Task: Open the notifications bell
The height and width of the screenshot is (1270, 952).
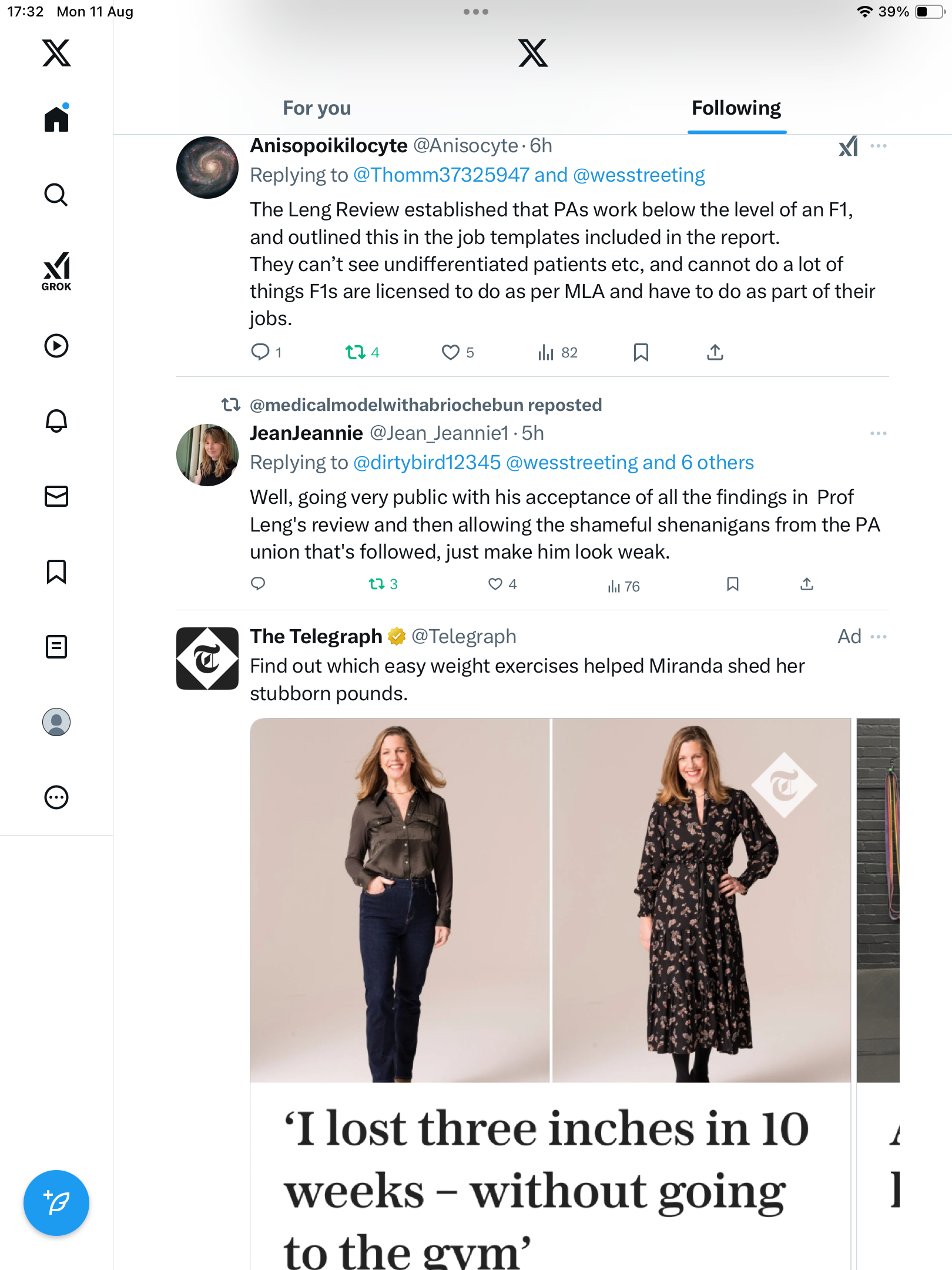Action: (56, 421)
